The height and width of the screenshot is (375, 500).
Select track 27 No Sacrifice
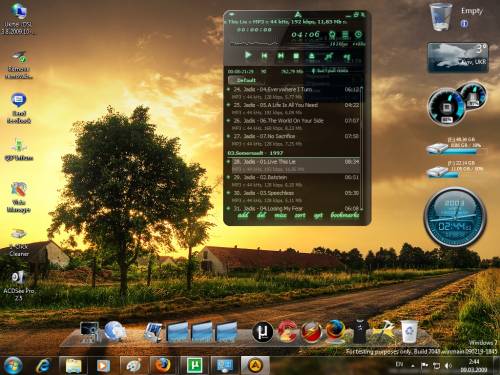click(x=294, y=140)
